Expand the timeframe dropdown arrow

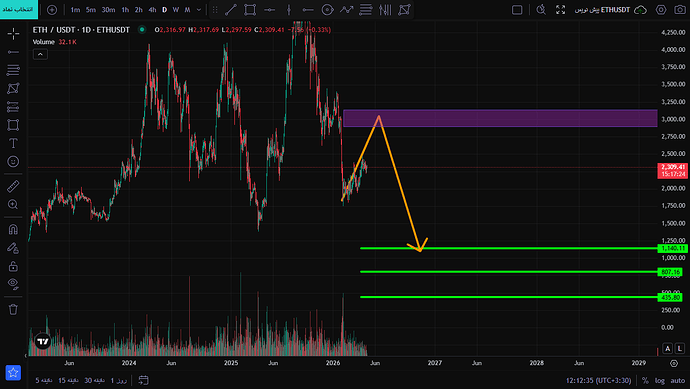tap(198, 10)
